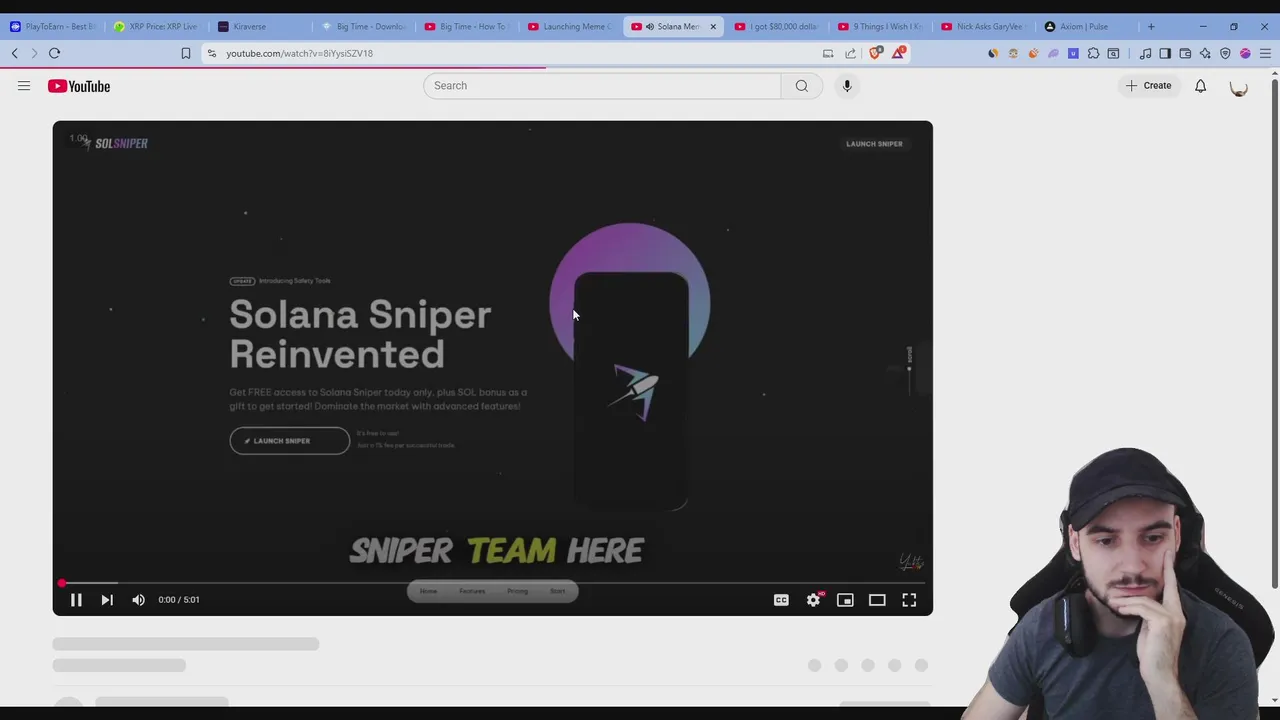This screenshot has height=720, width=1280.
Task: Open a new browser tab
Action: [x=1151, y=27]
